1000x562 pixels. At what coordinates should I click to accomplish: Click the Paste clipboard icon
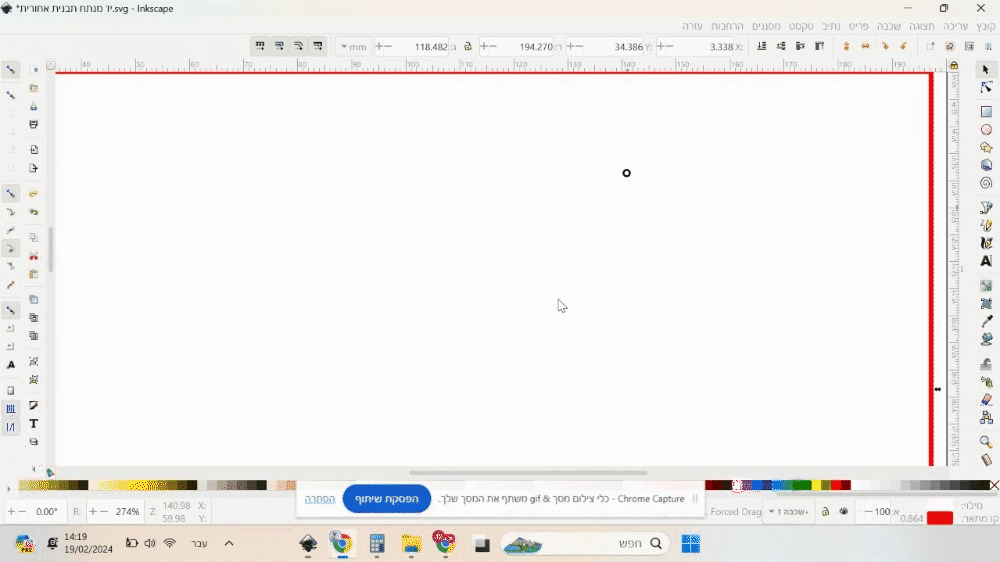[x=34, y=274]
